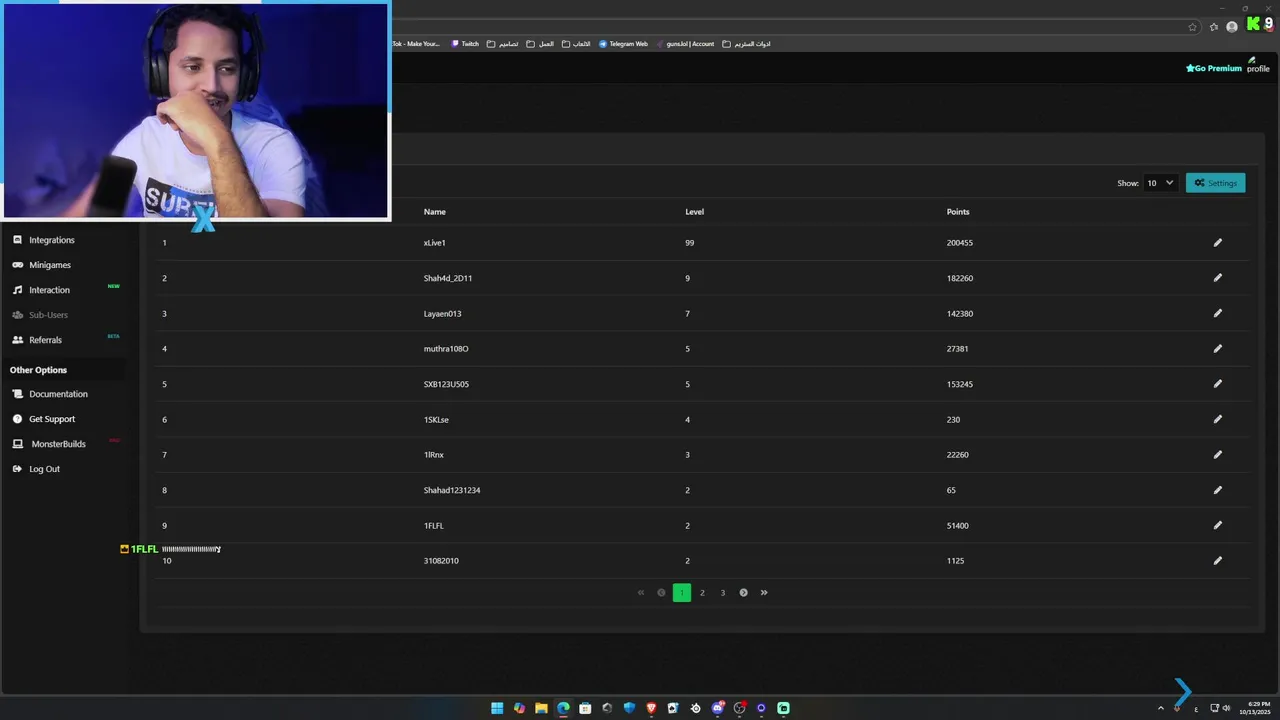Bookmark this page with the star icon
This screenshot has height=720, width=1280.
coord(1192,27)
